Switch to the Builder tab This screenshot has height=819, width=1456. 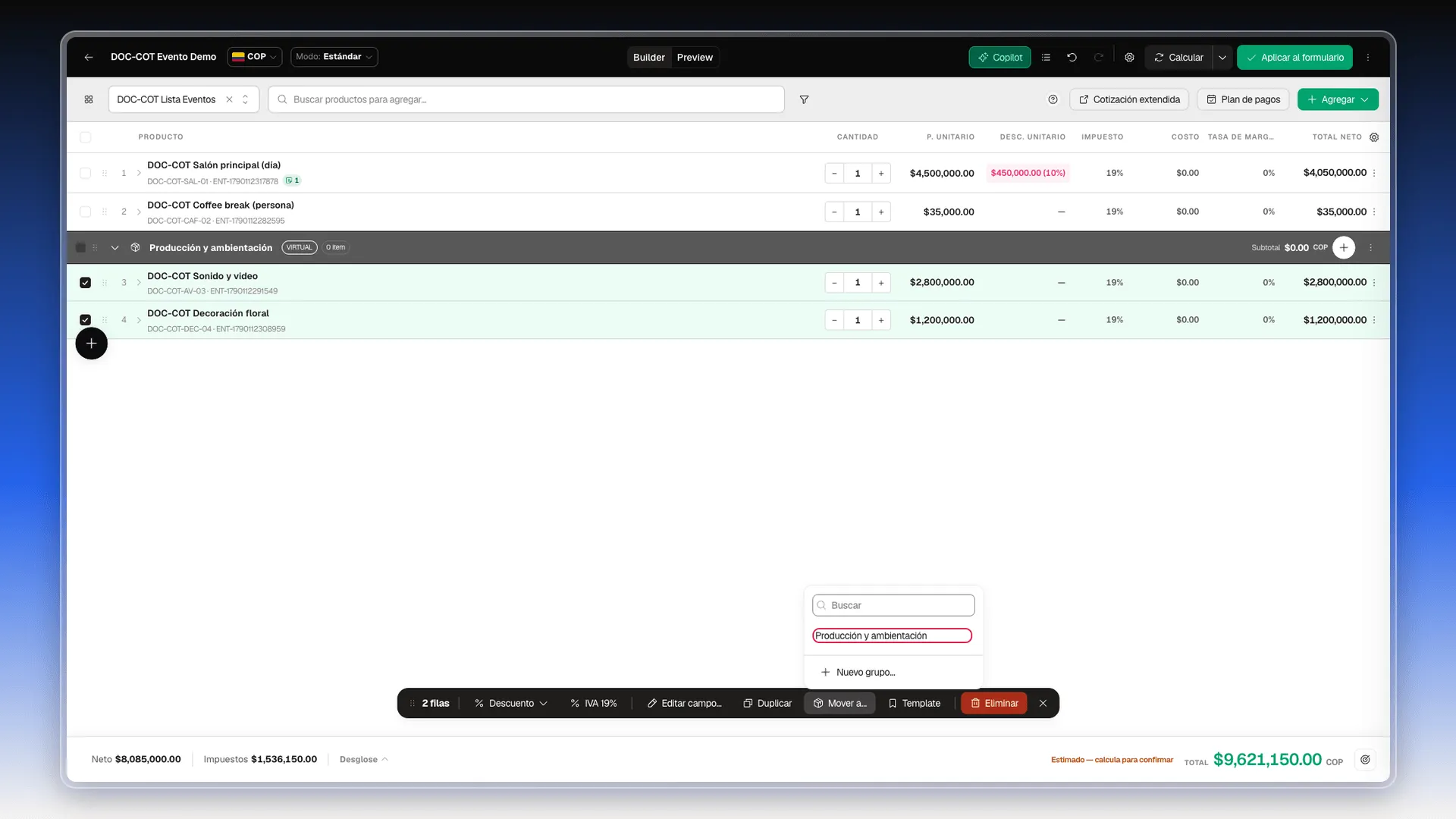[x=649, y=57]
